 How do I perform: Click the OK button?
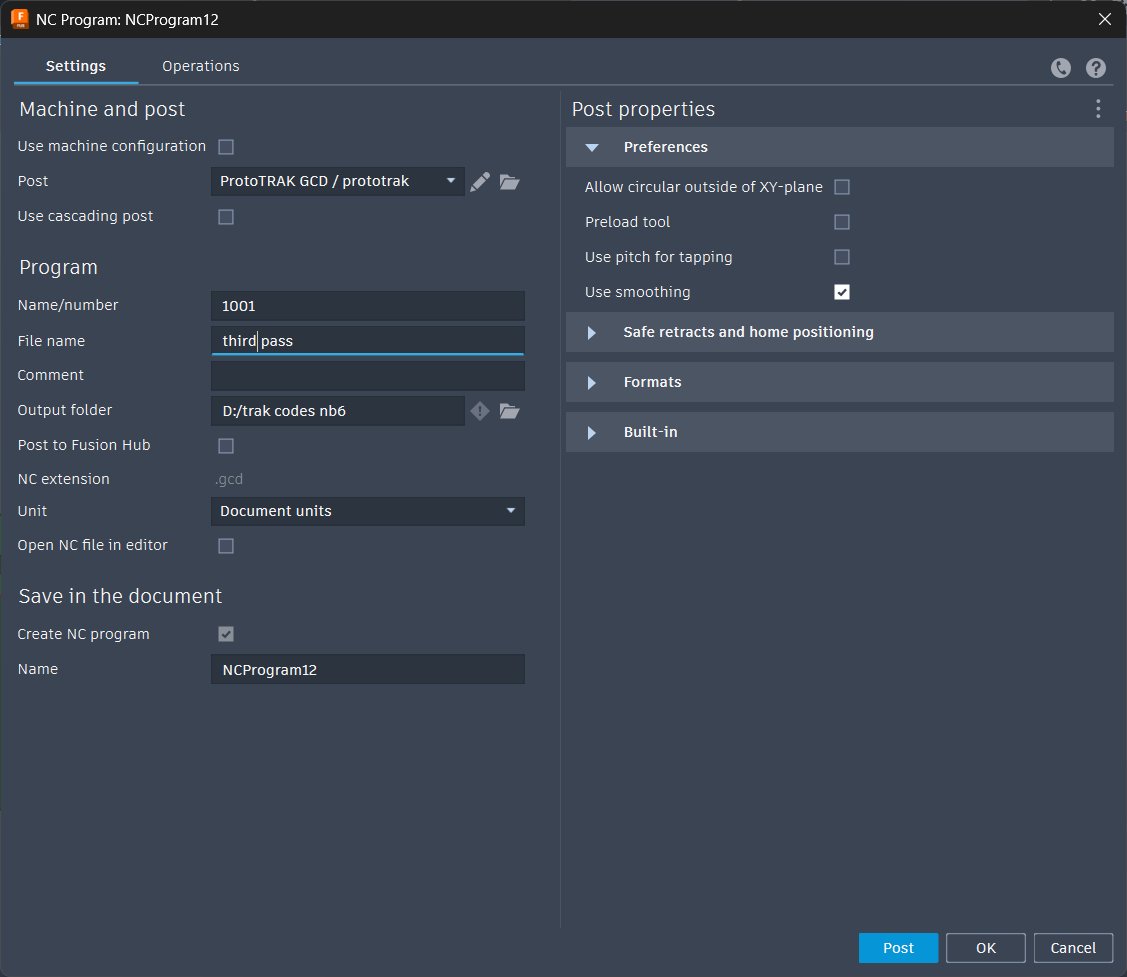(x=985, y=948)
